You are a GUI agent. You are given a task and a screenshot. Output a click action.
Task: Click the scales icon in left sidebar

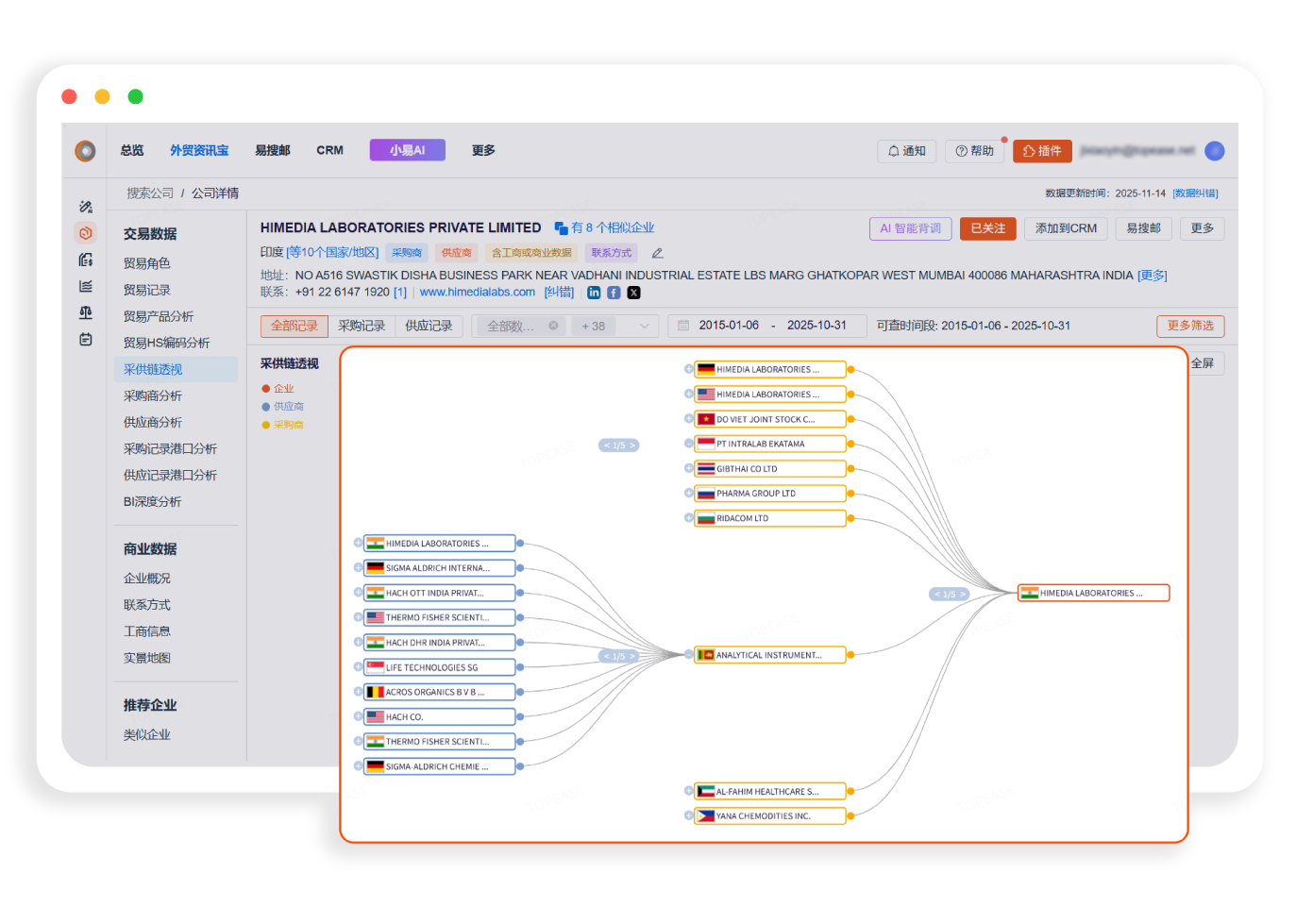(x=86, y=312)
